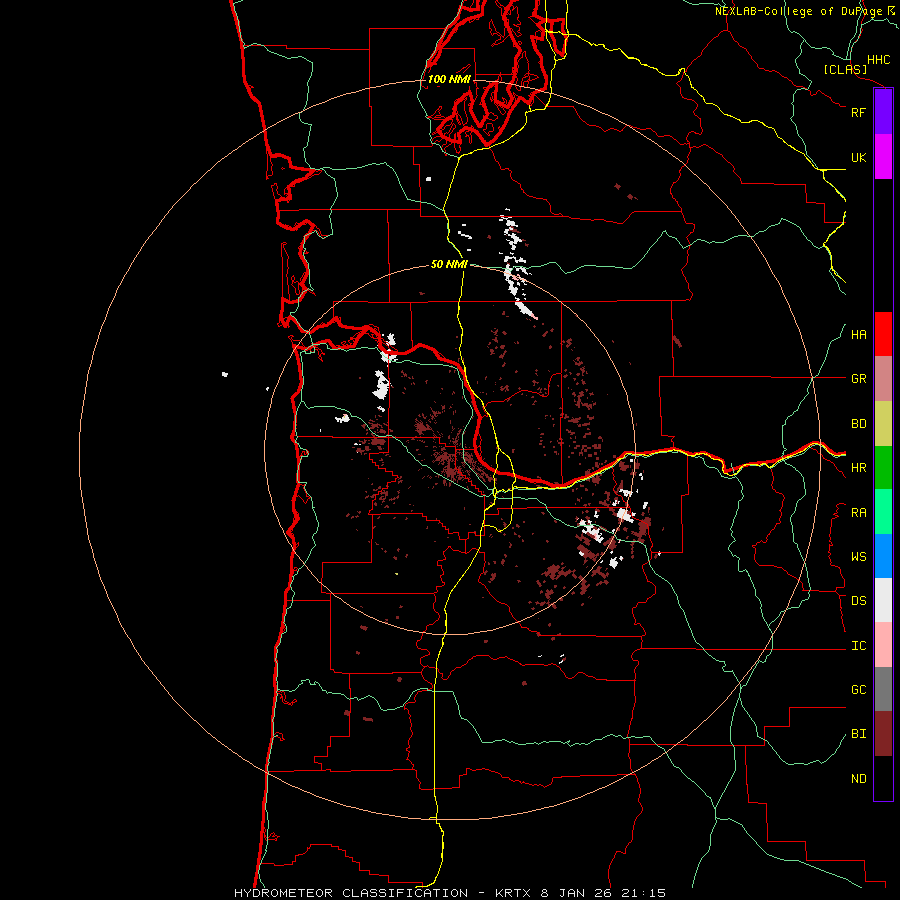Click the RF legend label
The height and width of the screenshot is (900, 900).
click(x=858, y=112)
